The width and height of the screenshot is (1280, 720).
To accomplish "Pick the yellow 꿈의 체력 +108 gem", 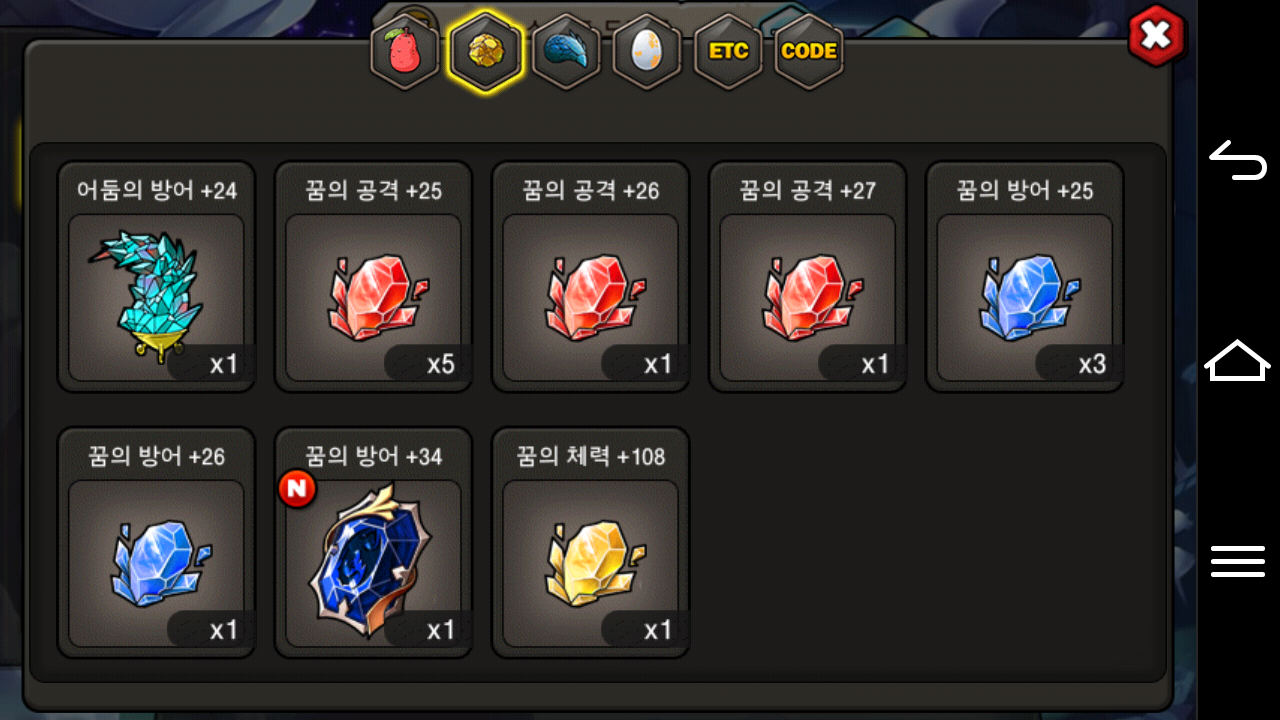I will pyautogui.click(x=590, y=543).
